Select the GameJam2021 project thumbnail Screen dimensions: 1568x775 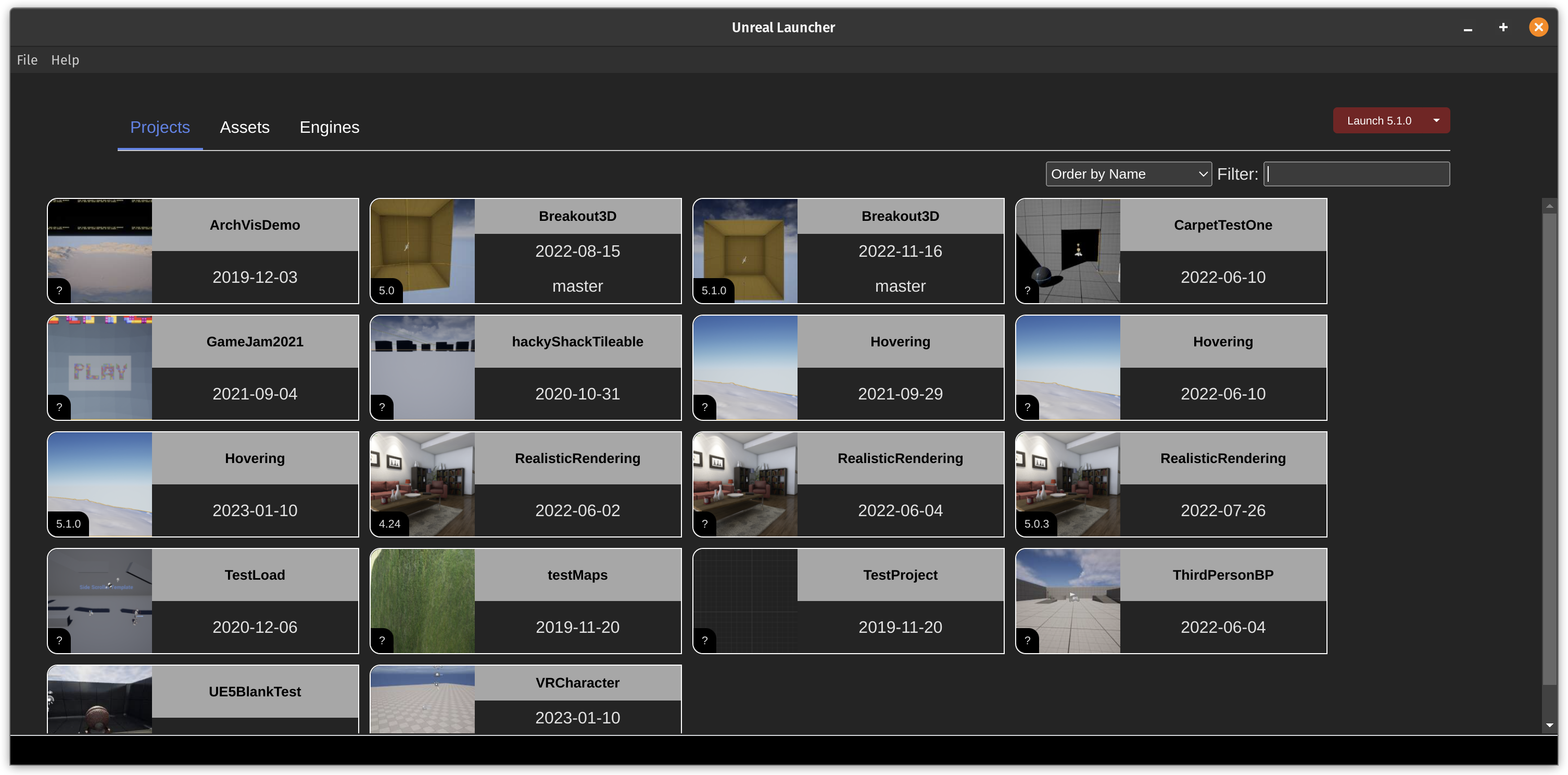point(100,368)
